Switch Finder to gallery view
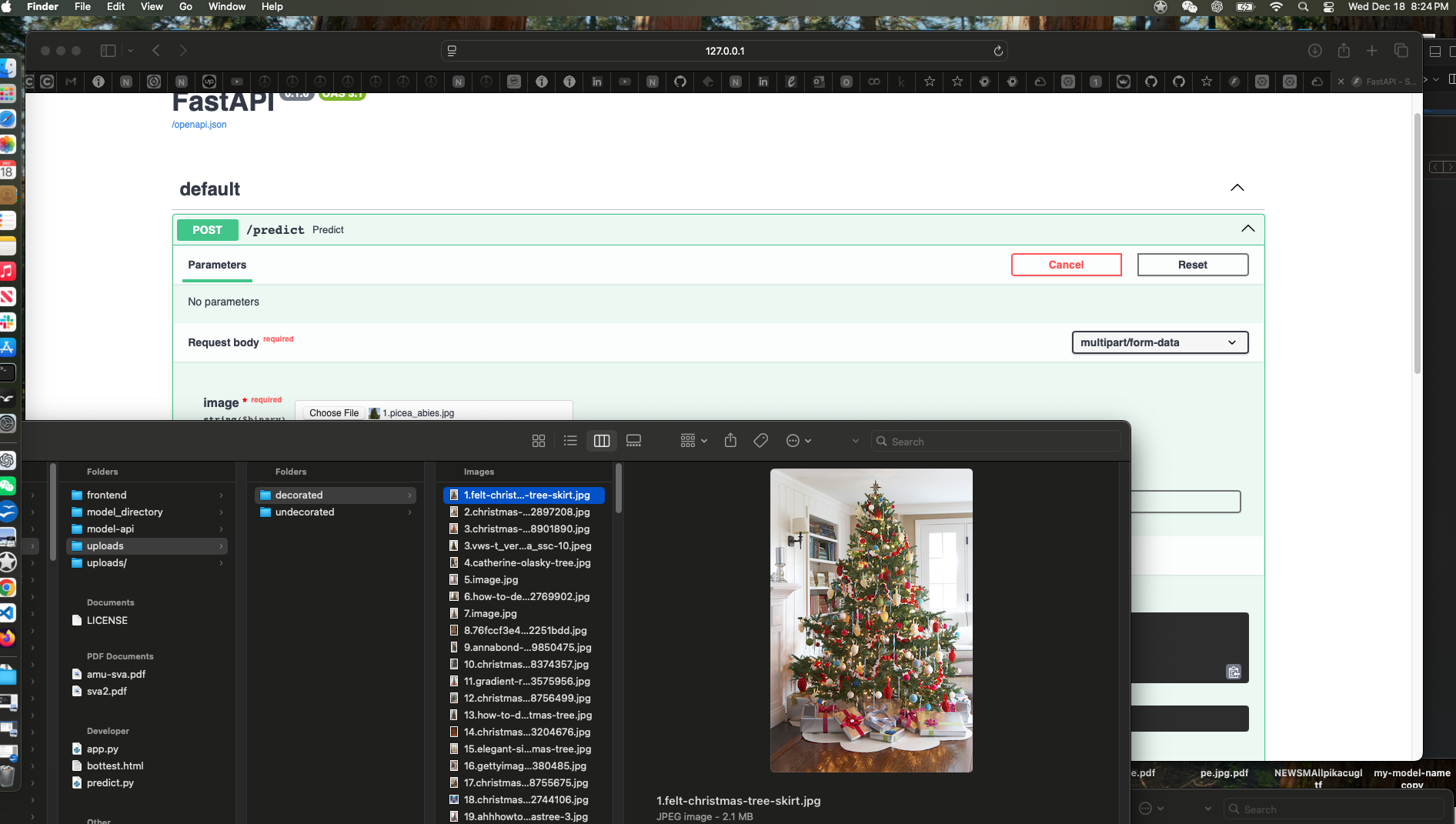1456x824 pixels. (x=633, y=441)
